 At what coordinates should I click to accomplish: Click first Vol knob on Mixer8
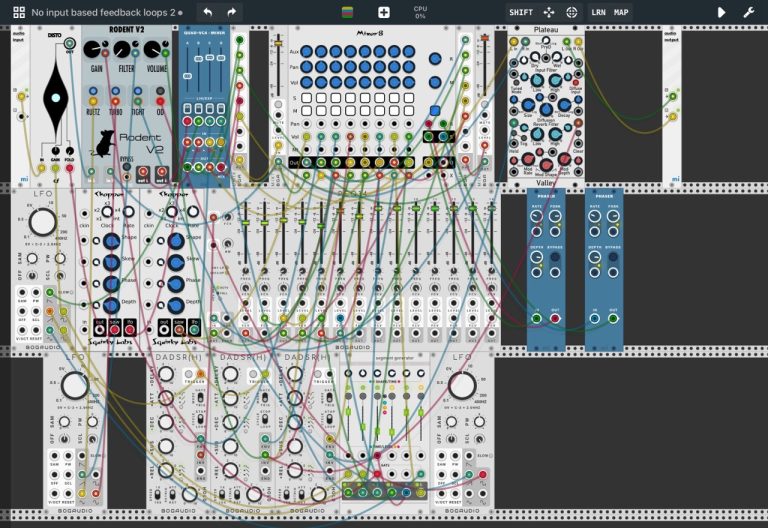point(307,82)
